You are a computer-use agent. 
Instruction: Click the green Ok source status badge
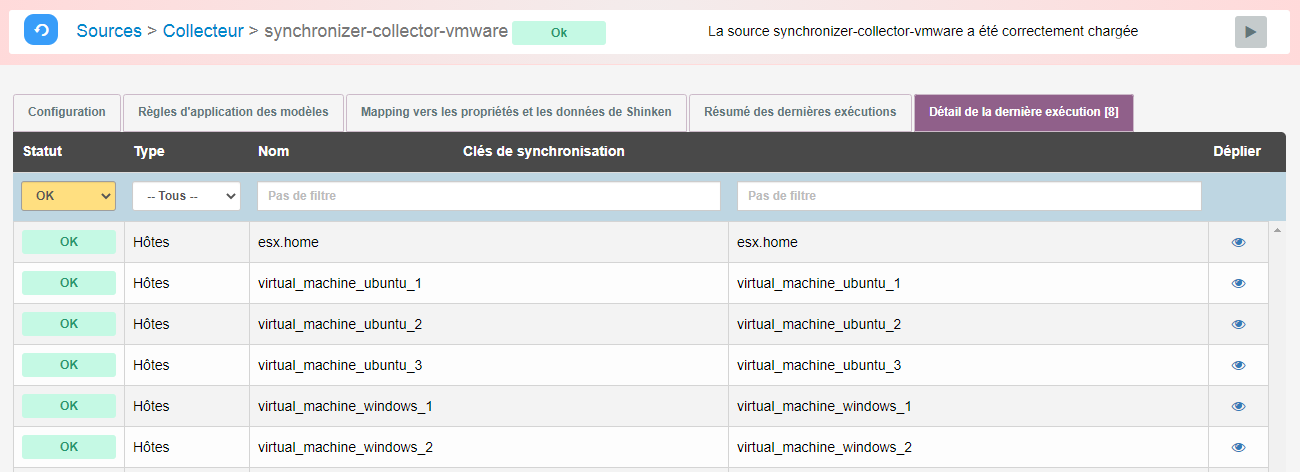click(559, 33)
